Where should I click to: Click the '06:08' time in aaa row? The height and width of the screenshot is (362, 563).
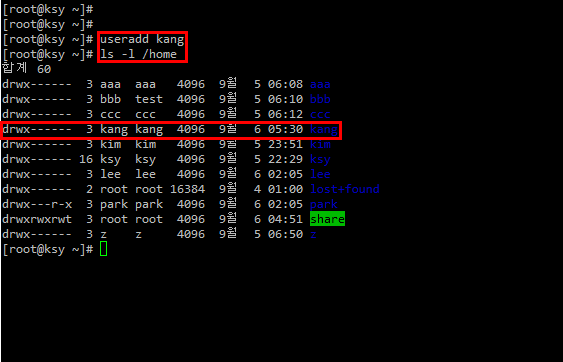pyautogui.click(x=285, y=84)
